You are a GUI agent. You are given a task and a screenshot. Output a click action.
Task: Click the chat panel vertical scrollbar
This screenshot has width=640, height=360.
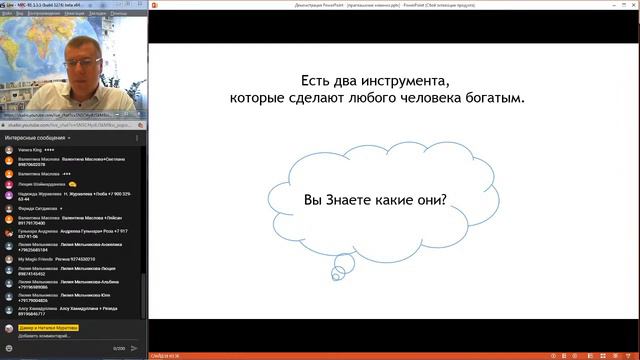(x=143, y=296)
